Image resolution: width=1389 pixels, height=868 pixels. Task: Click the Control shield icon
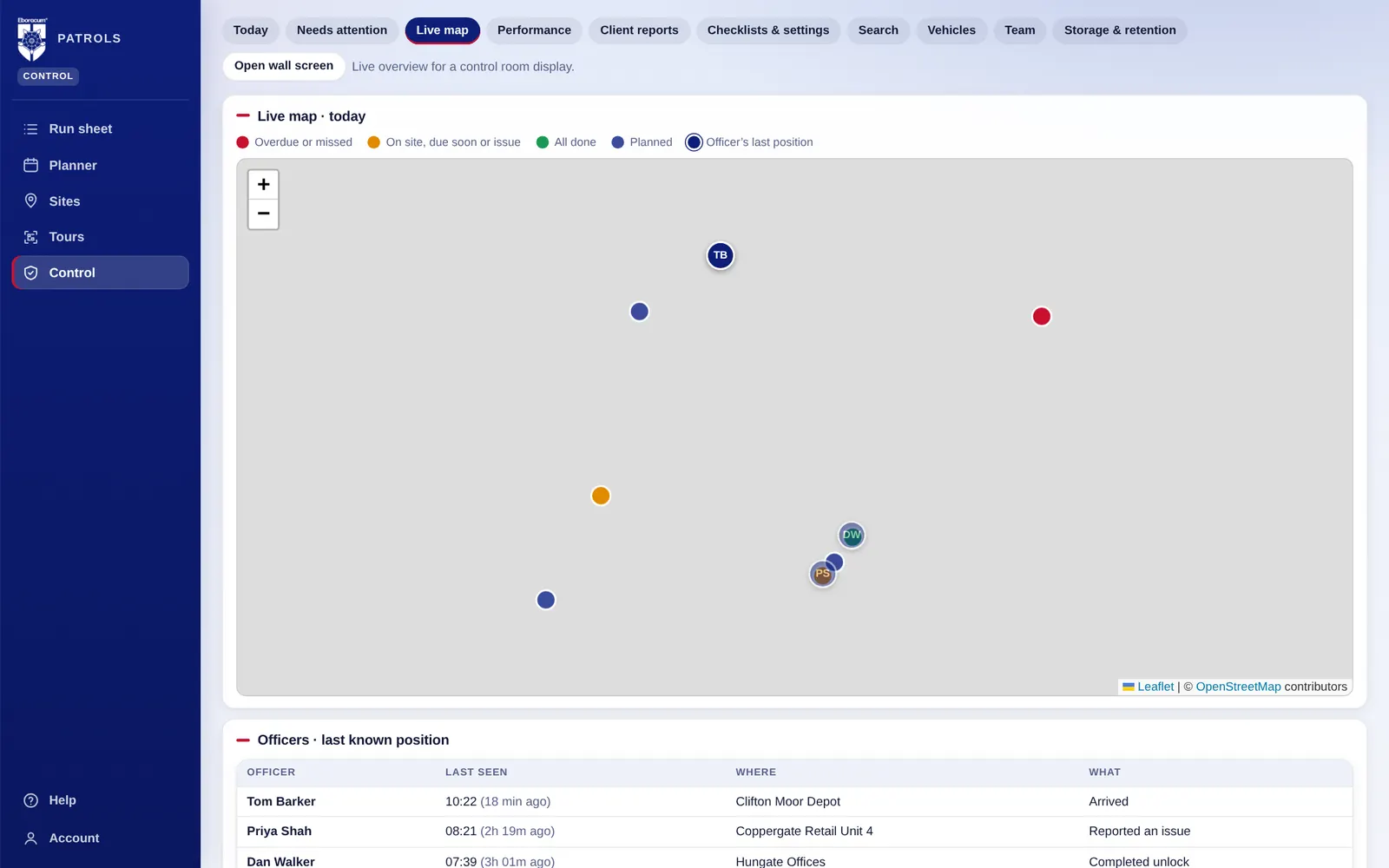(30, 273)
